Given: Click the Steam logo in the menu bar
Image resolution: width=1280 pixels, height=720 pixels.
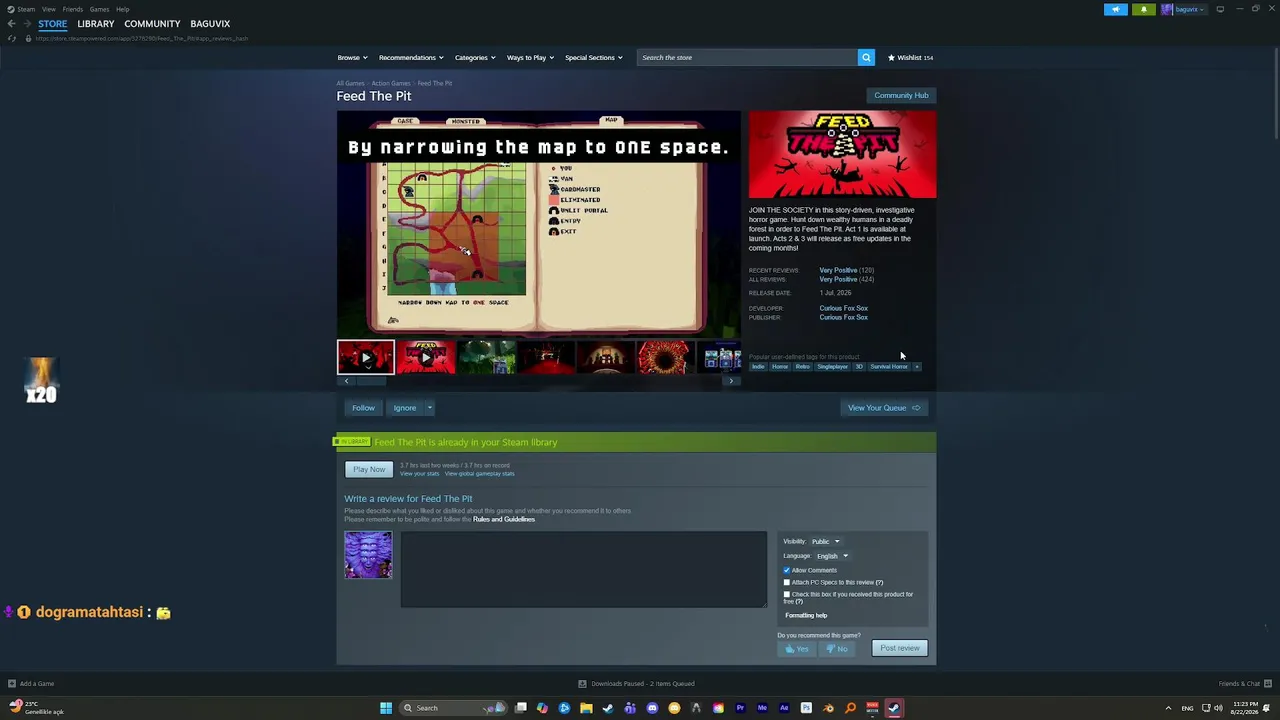Looking at the screenshot, I should (10, 9).
